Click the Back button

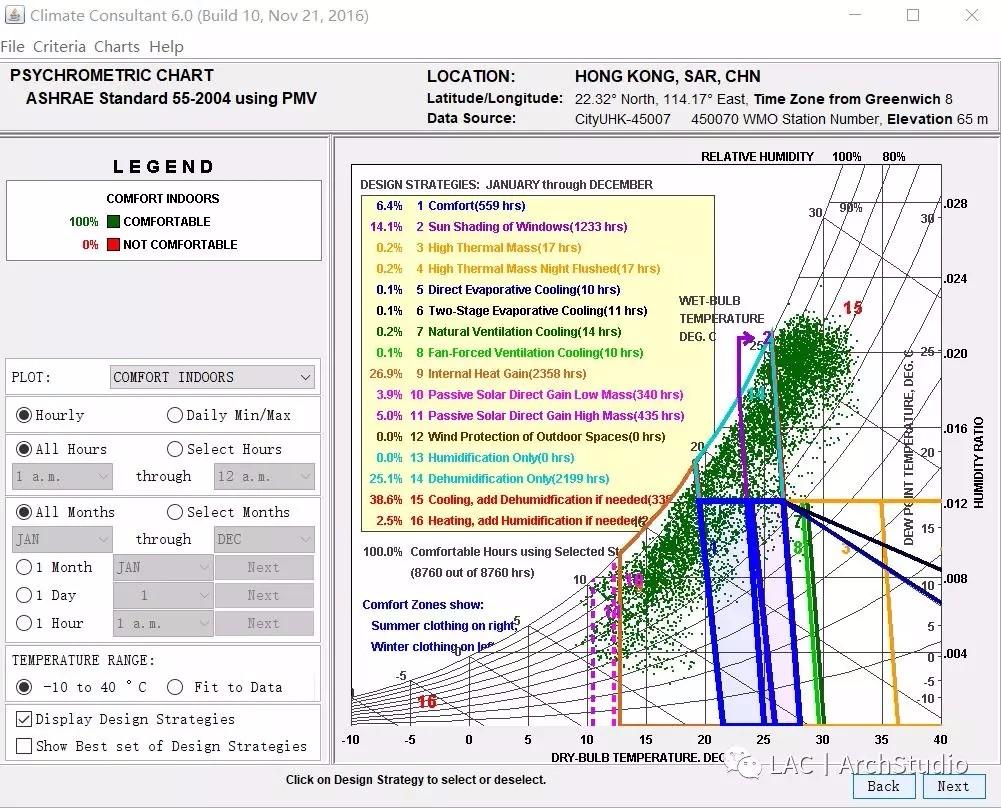pos(884,786)
